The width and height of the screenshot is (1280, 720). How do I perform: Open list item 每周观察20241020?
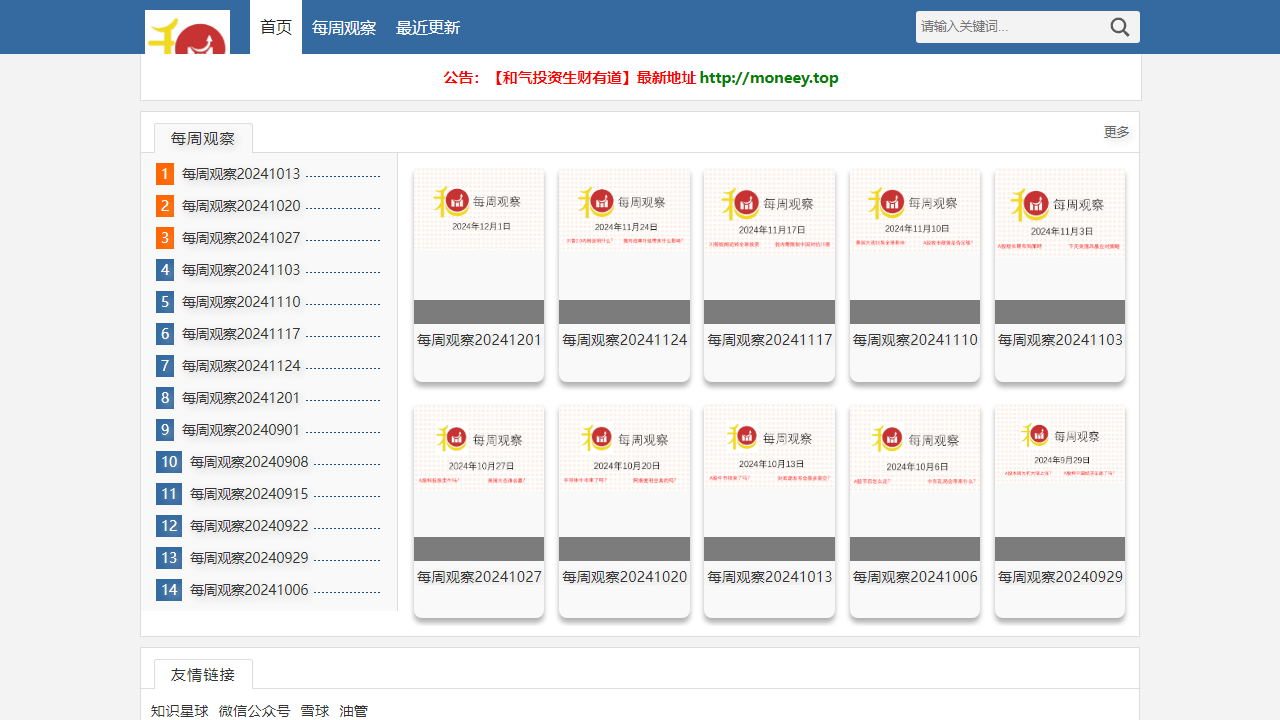click(241, 206)
